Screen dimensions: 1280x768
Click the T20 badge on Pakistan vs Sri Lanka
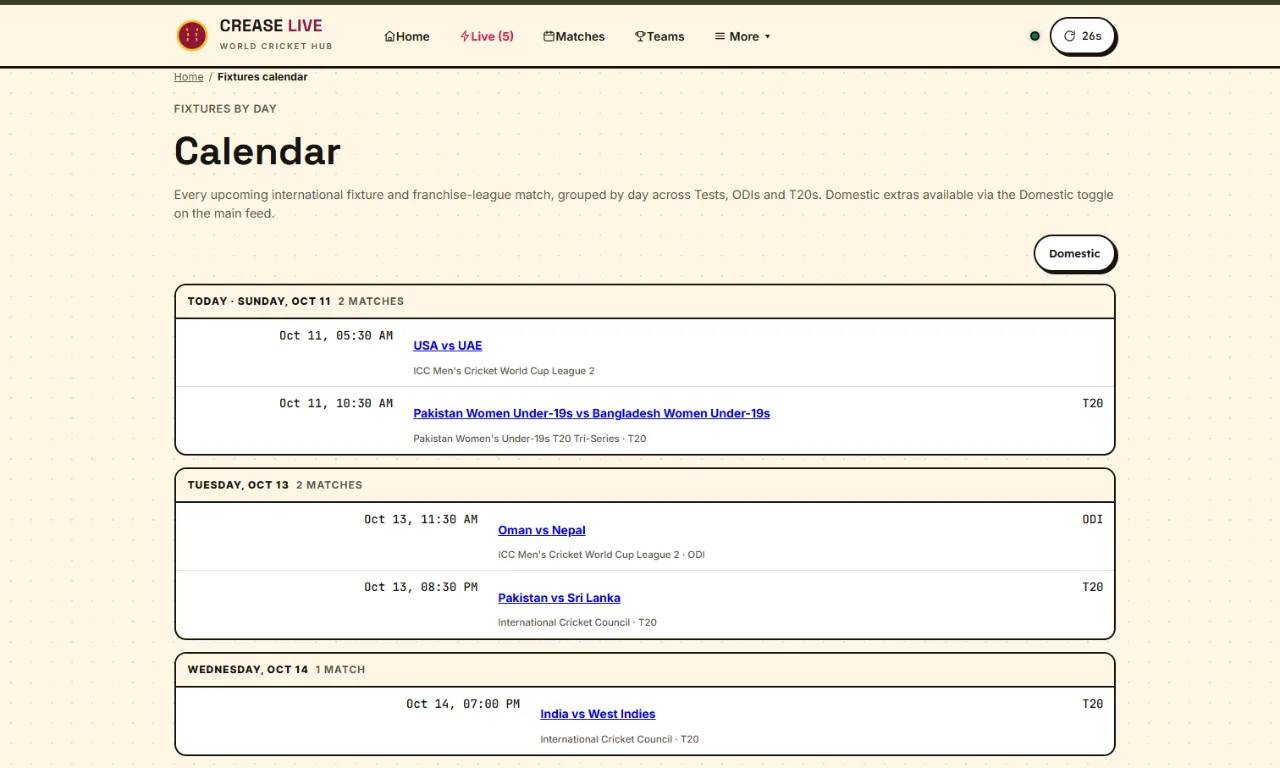[x=1093, y=588]
